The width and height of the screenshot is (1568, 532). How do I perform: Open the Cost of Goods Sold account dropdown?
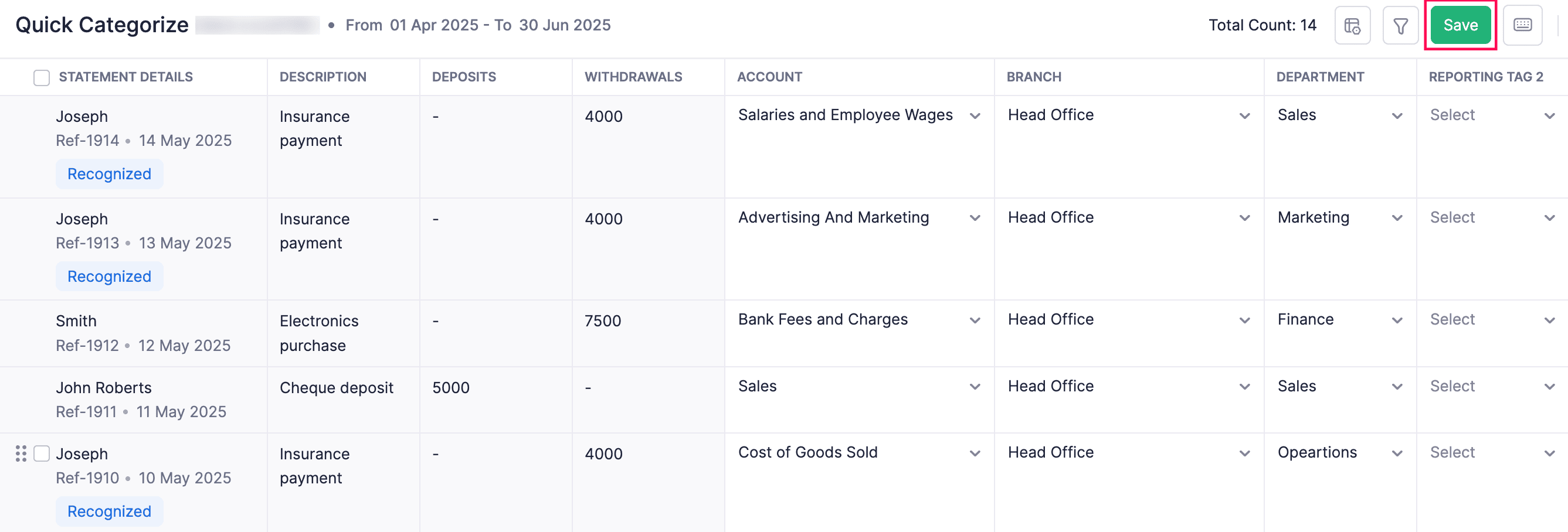tap(858, 453)
